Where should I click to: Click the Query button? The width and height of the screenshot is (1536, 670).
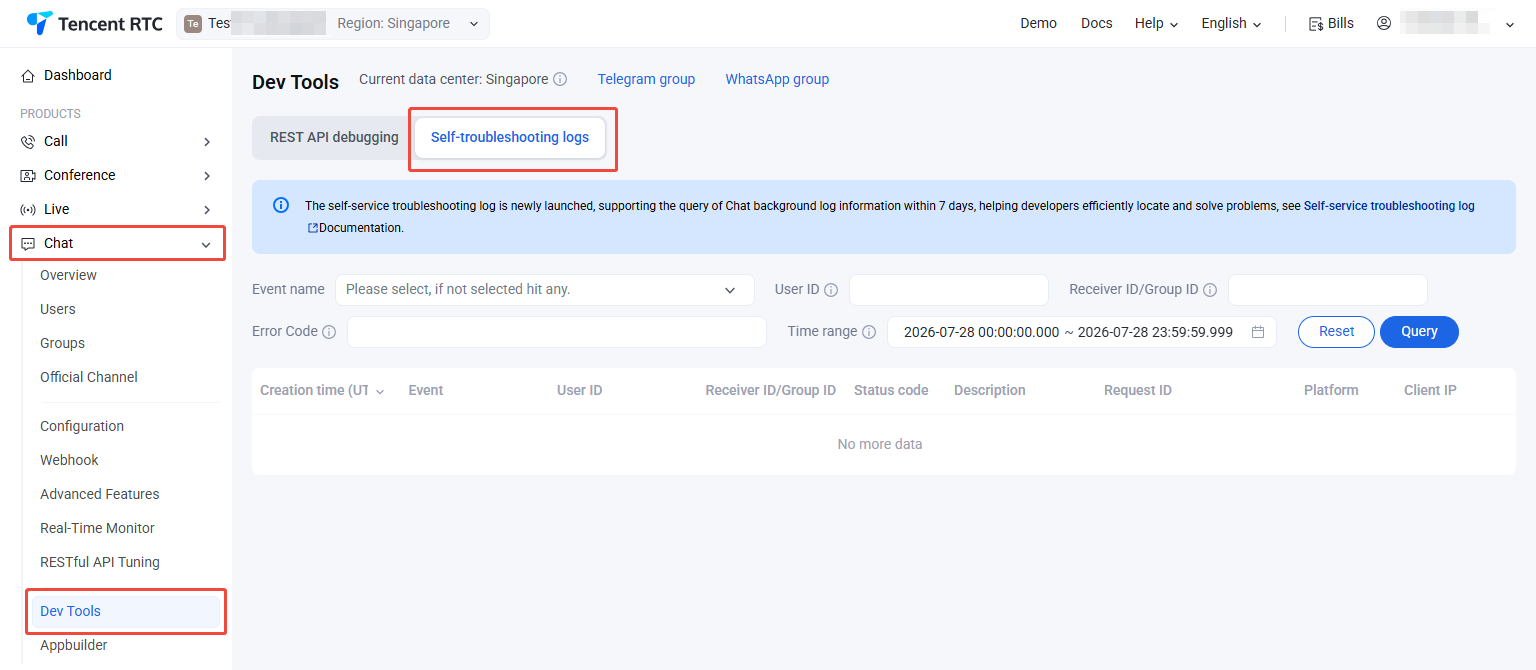pyautogui.click(x=1419, y=332)
